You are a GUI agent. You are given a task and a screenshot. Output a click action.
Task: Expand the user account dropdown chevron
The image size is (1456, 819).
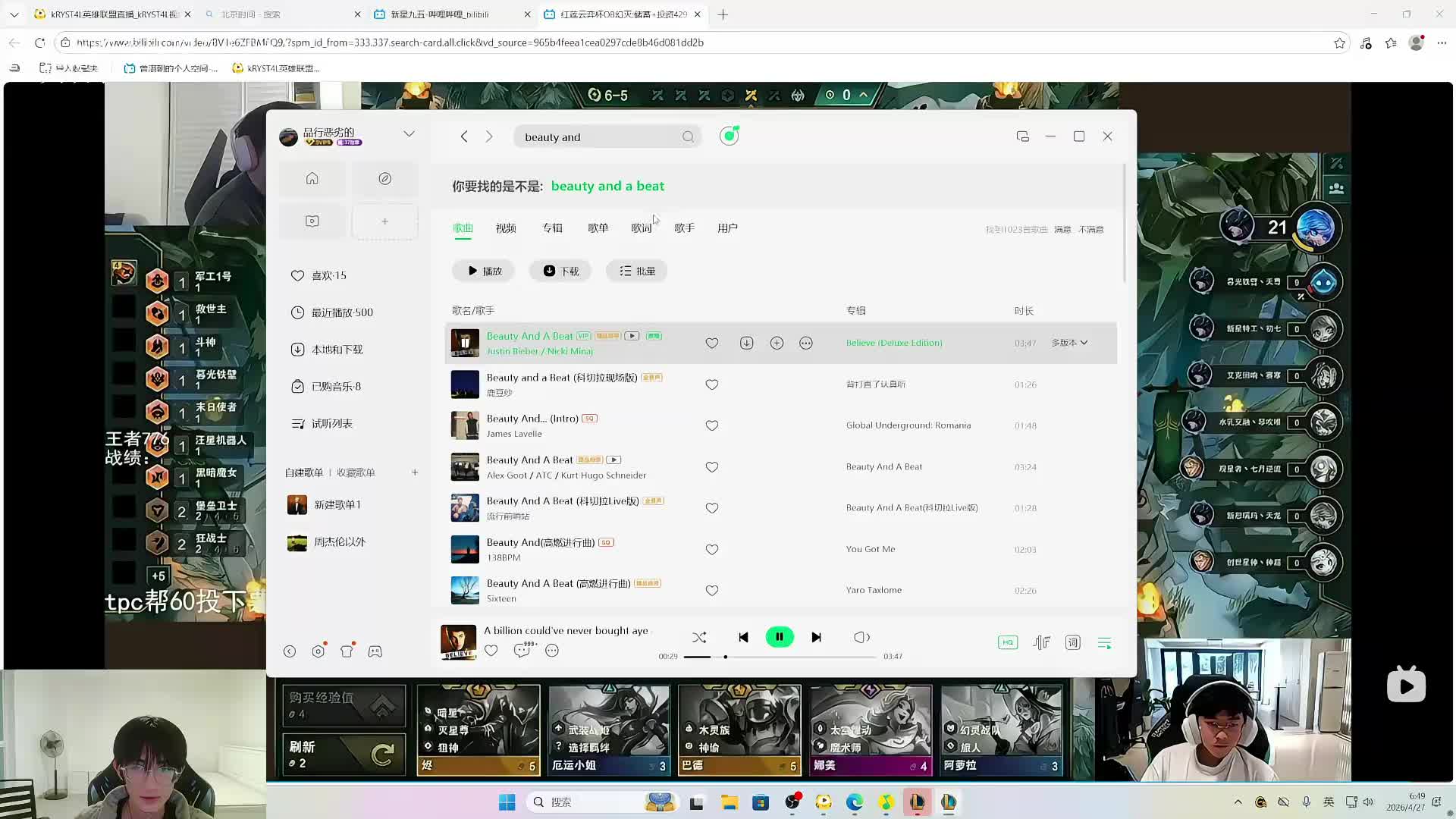point(409,134)
